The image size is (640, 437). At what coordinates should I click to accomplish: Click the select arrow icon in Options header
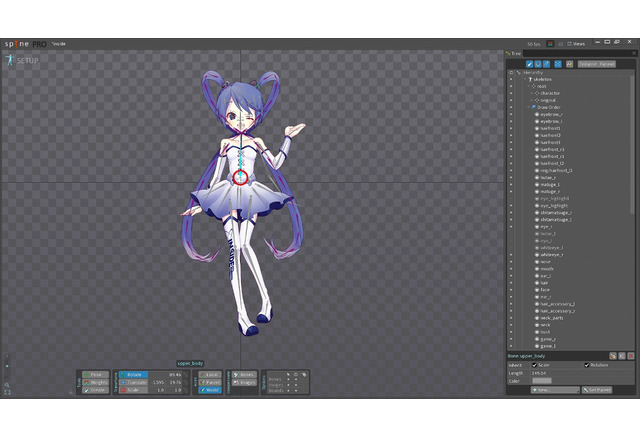288,374
